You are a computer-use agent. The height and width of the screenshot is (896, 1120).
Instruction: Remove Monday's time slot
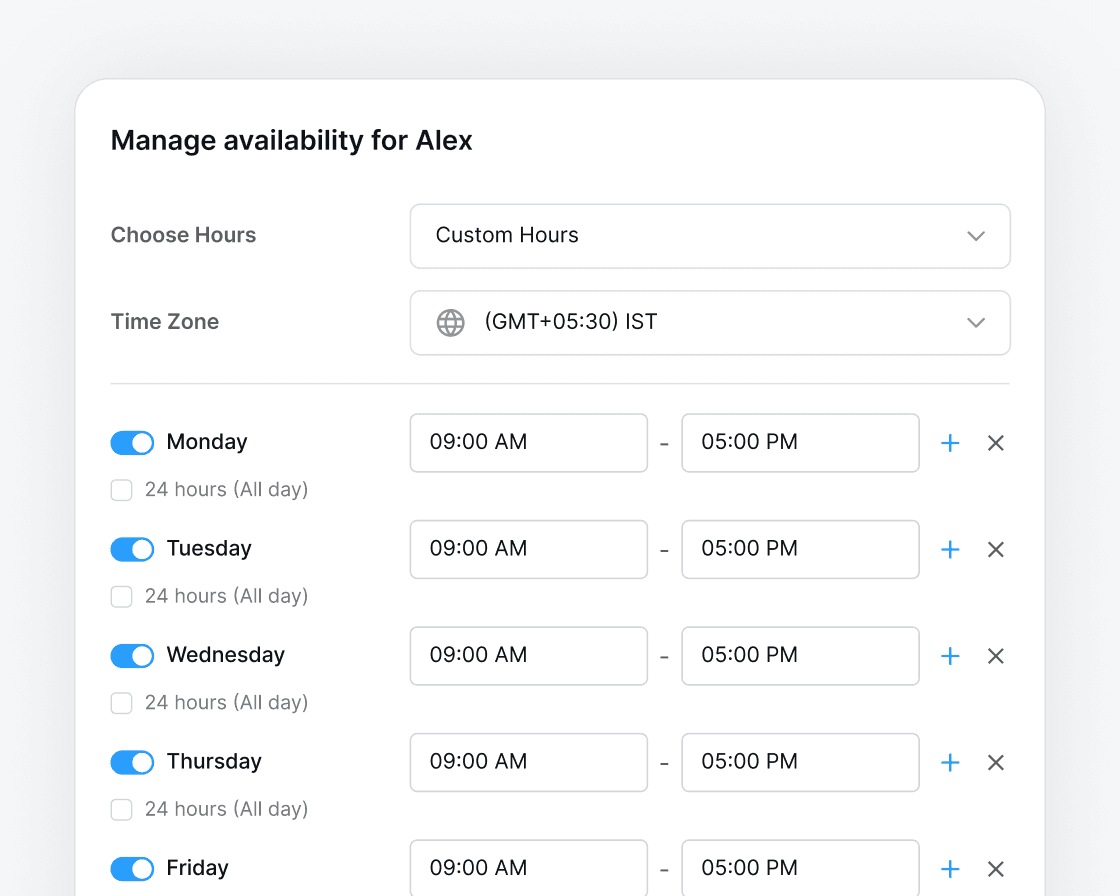(995, 443)
